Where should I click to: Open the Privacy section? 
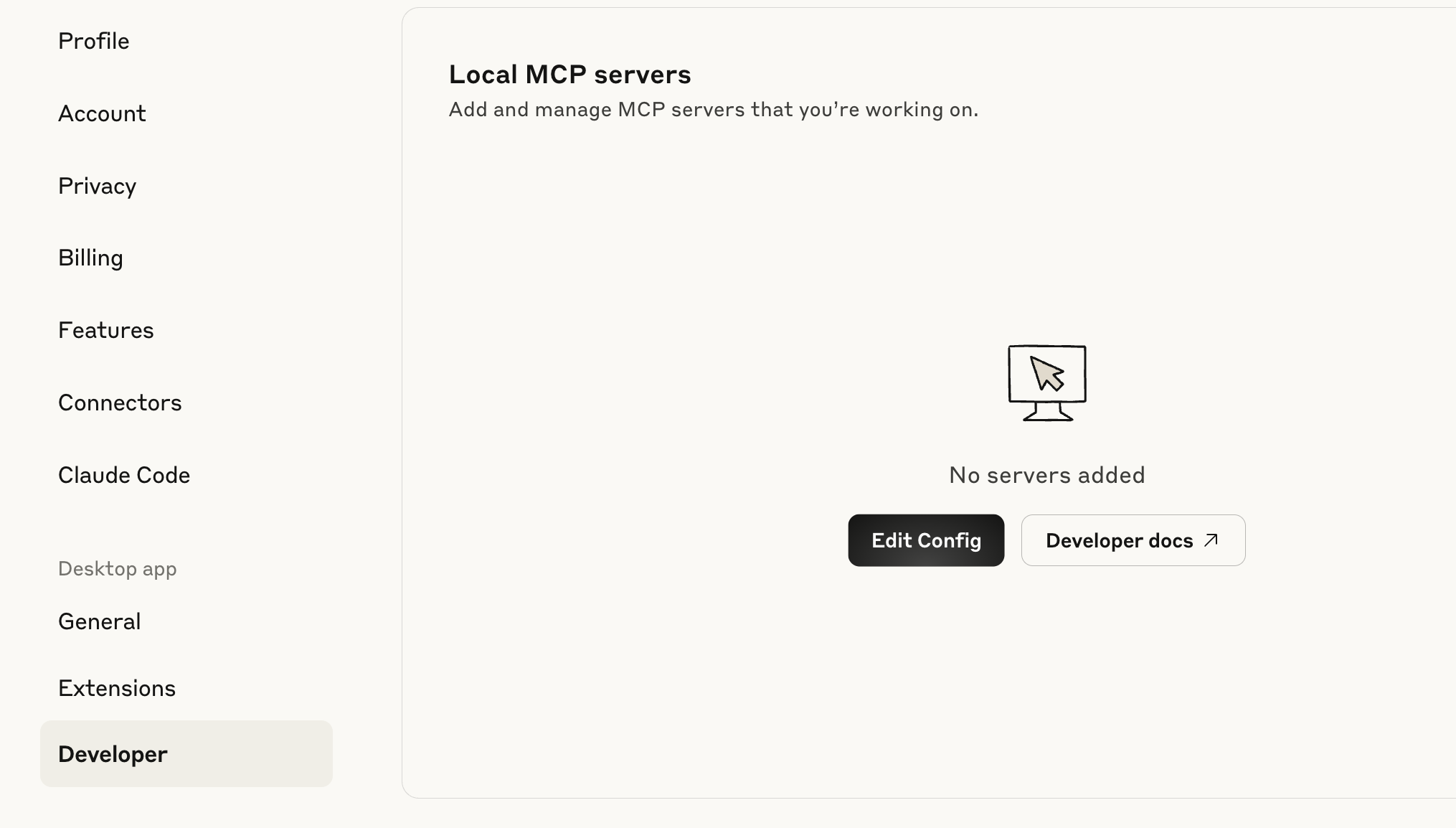(97, 187)
